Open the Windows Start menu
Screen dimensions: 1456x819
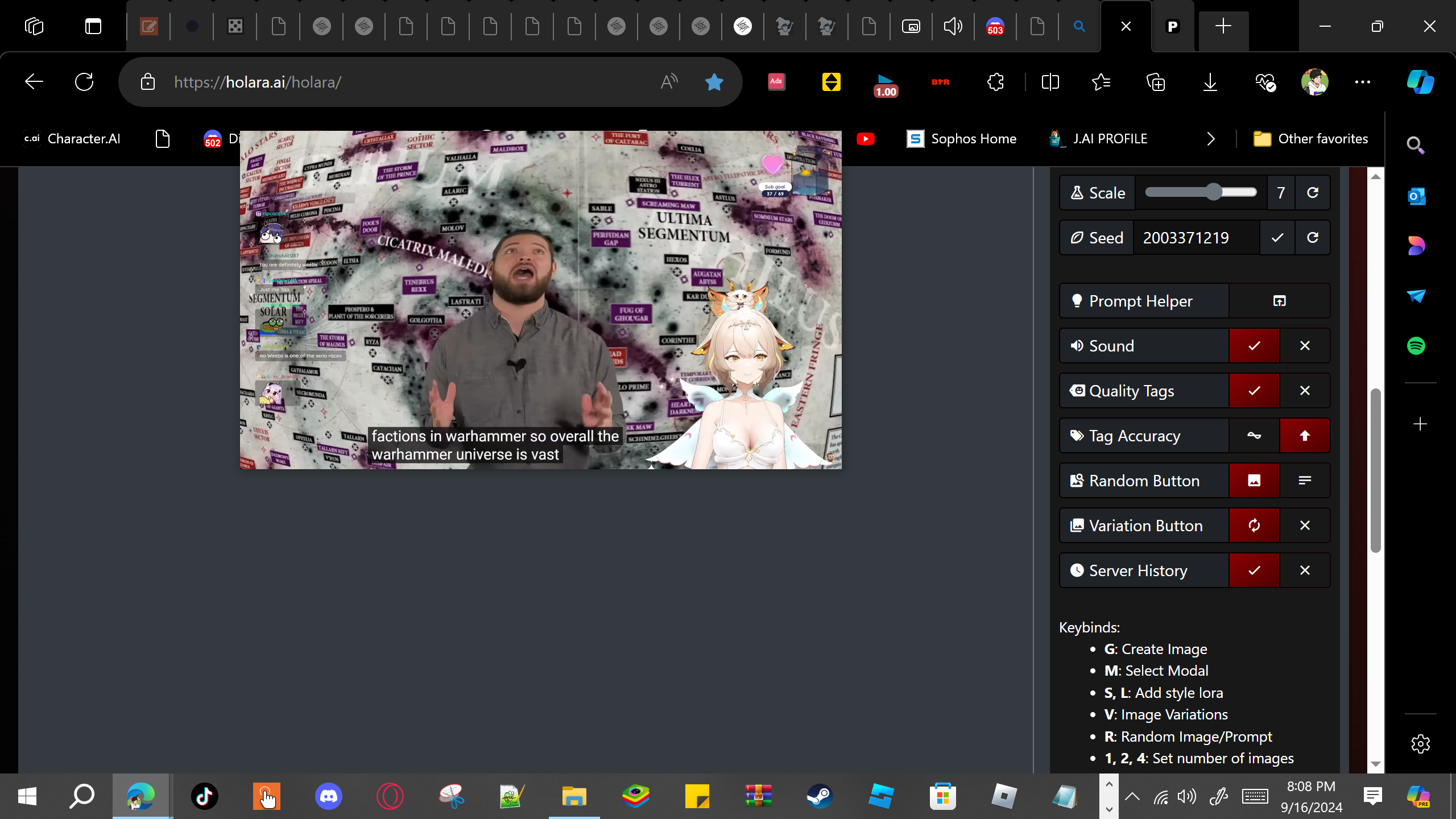[x=27, y=796]
